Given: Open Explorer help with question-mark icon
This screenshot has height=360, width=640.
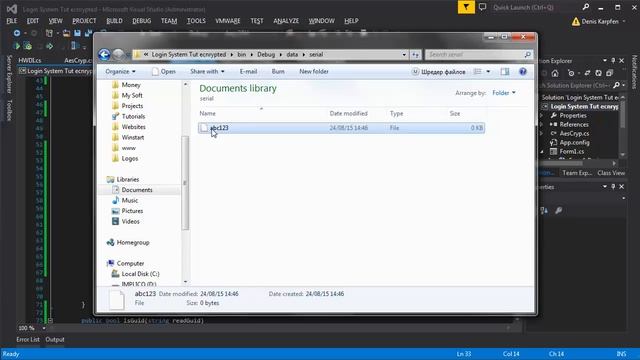Looking at the screenshot, I should tap(523, 71).
